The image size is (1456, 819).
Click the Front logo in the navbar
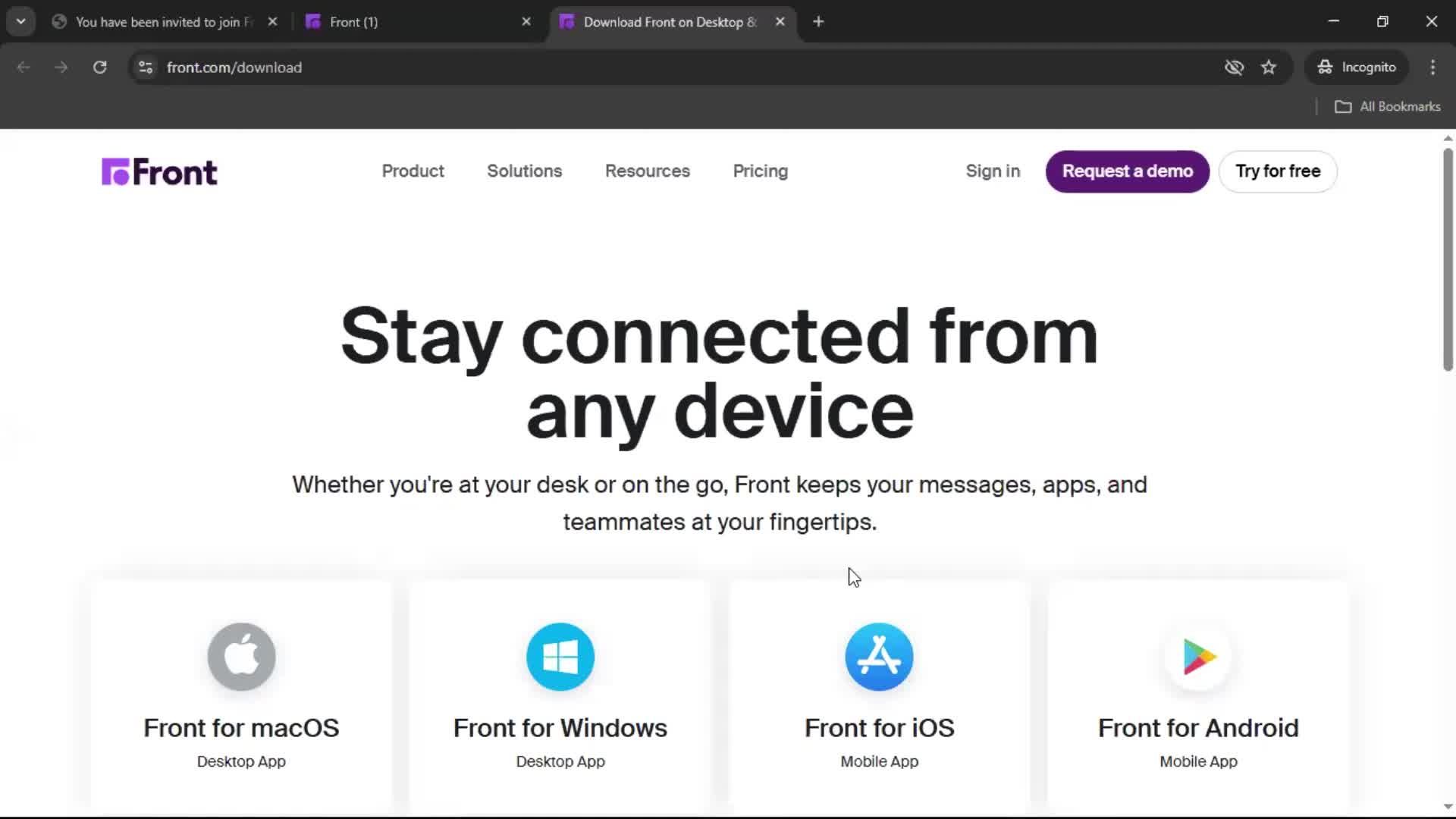(x=158, y=171)
